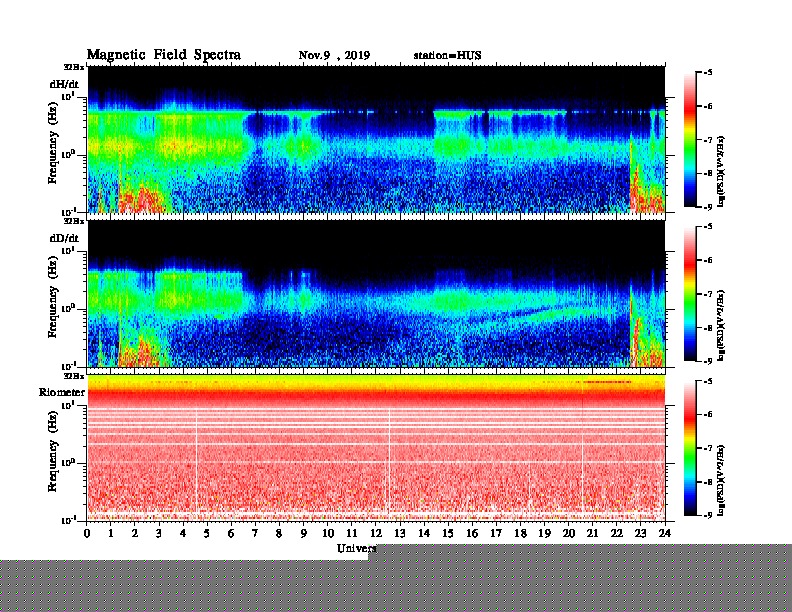Viewport: 792px width, 612px height.
Task: Click the '23' hour tick on time axis
Action: point(641,533)
